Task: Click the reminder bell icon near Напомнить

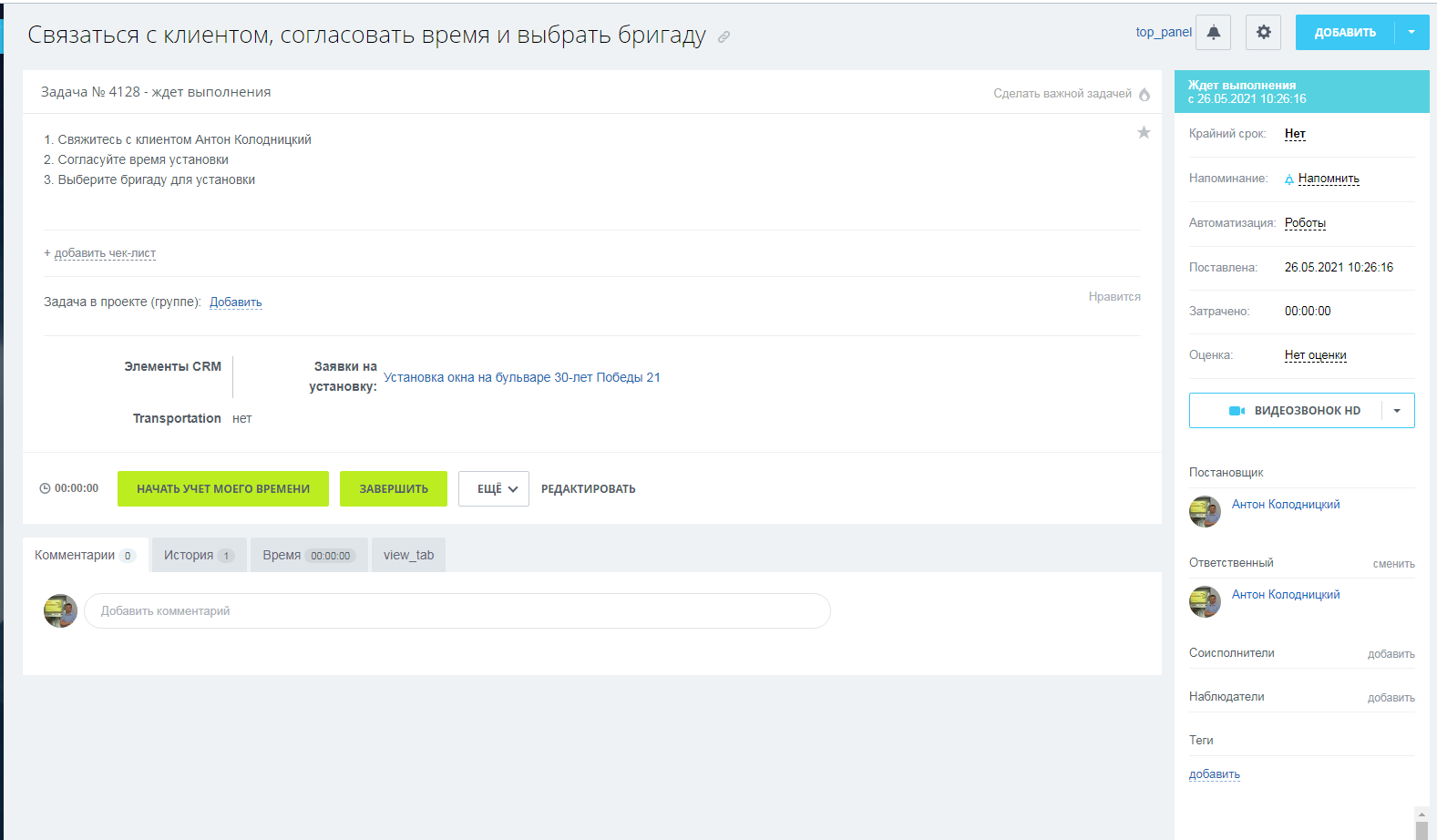Action: click(1288, 179)
